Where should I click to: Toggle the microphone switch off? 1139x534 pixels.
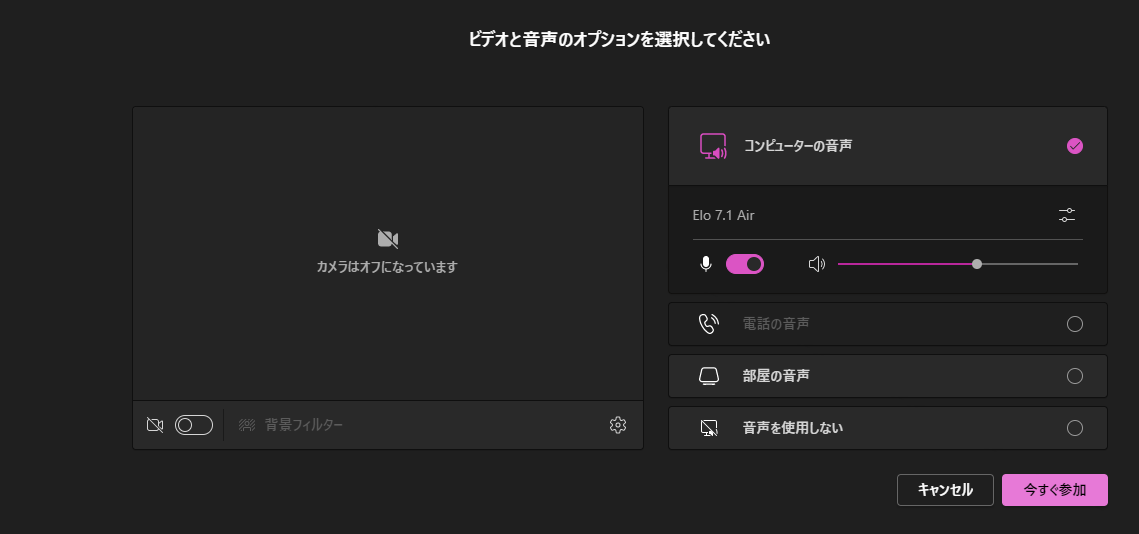pos(745,264)
